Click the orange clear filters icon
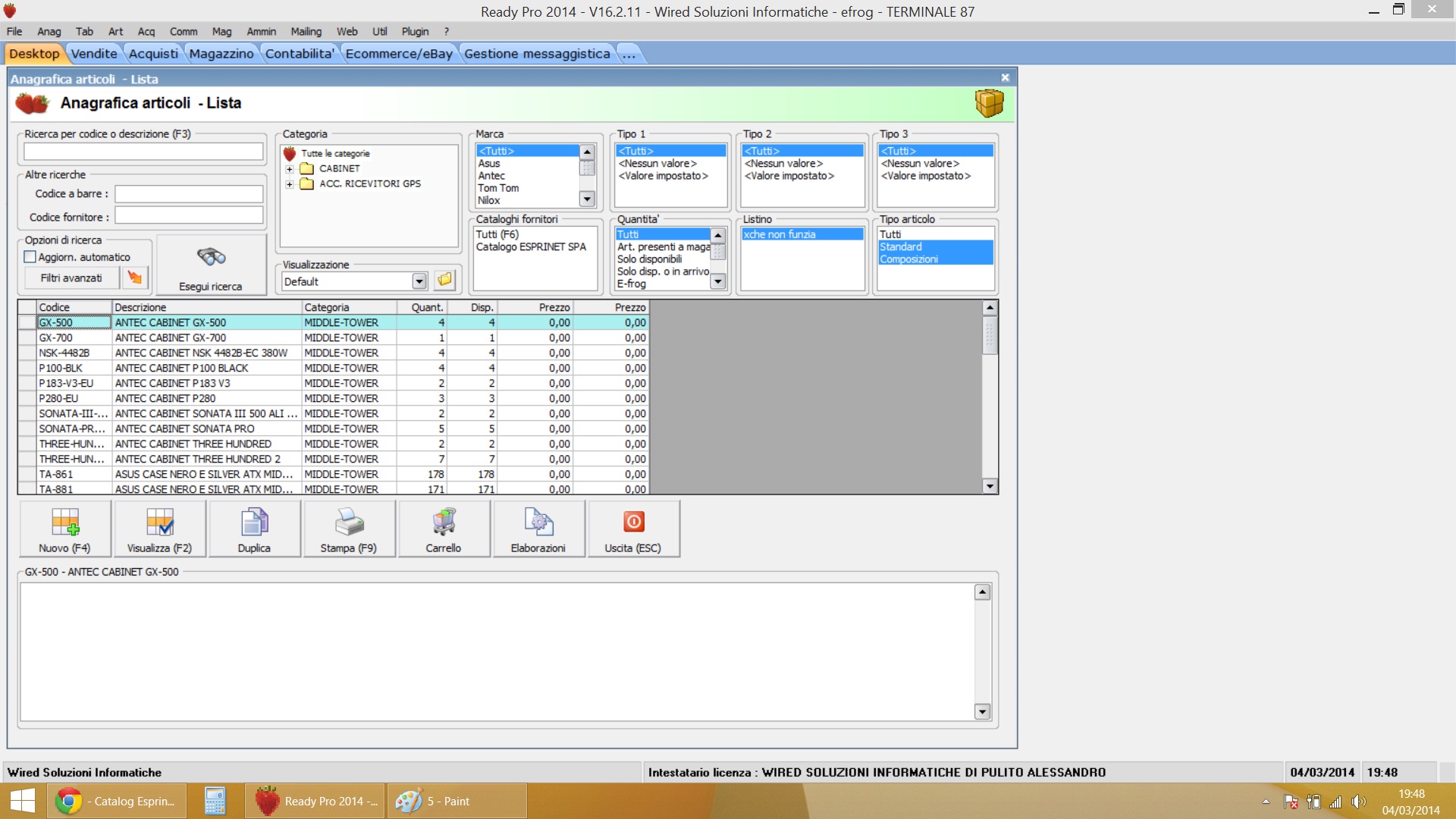Image resolution: width=1456 pixels, height=819 pixels. 135,278
